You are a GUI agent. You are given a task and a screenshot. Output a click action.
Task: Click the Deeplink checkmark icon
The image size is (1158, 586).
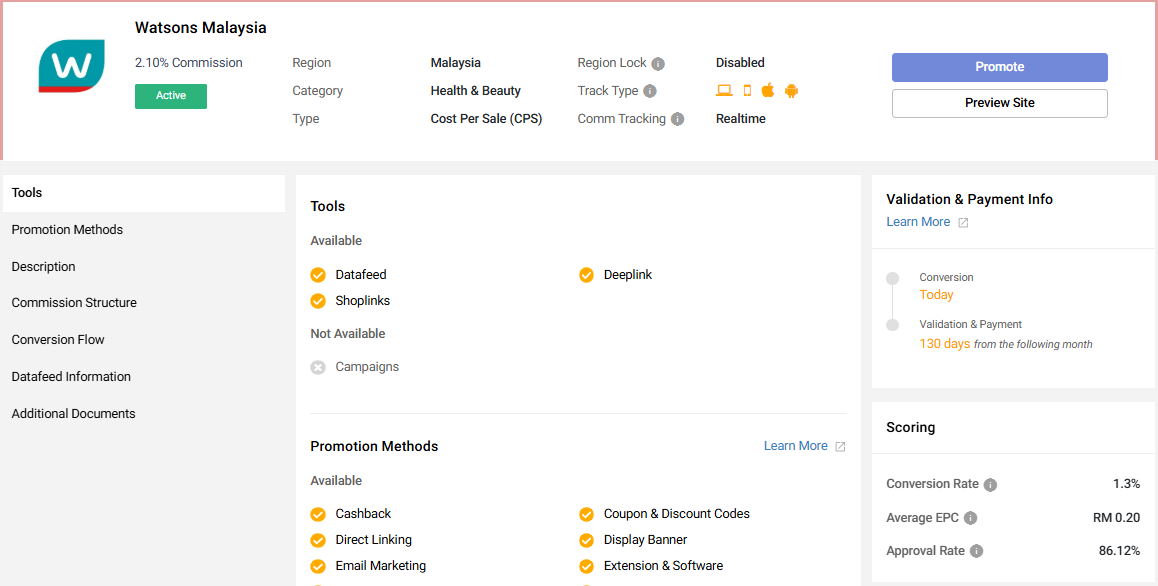tap(586, 275)
